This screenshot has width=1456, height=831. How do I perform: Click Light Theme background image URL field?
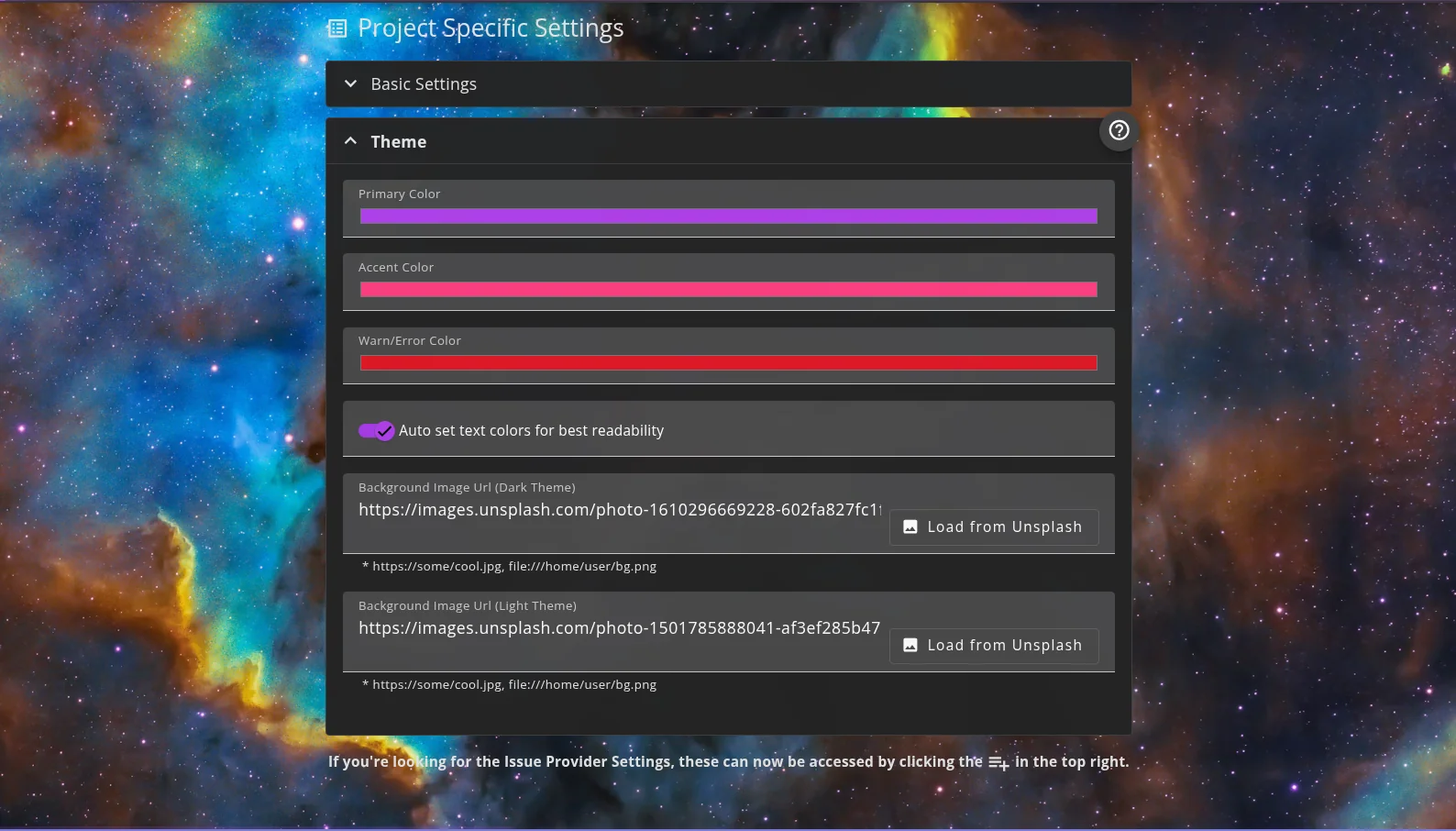[620, 628]
